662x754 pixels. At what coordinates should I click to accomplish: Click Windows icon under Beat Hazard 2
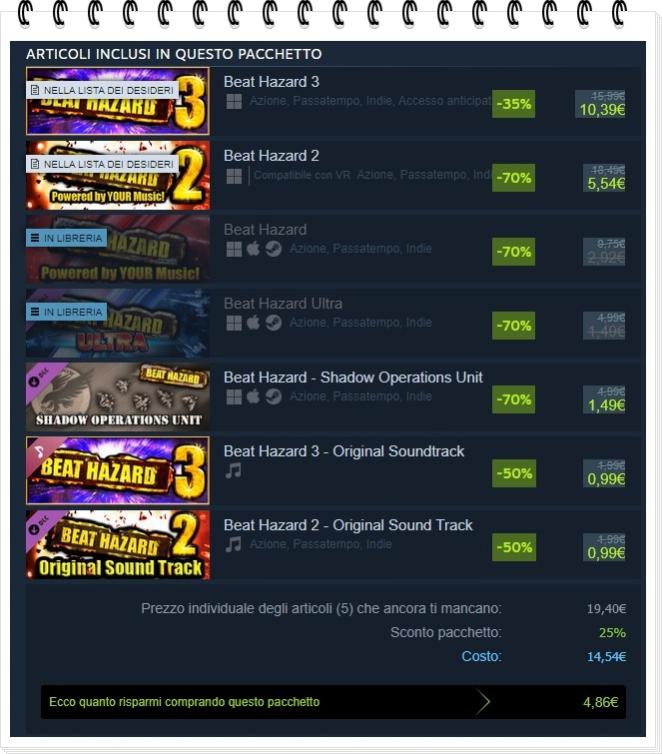tap(234, 176)
